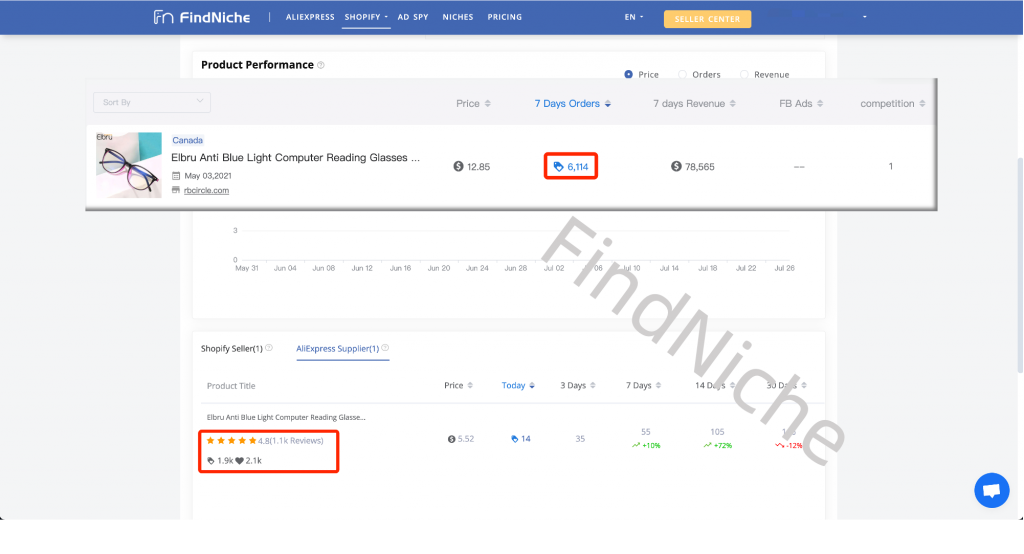Click the +72% 14 Days trend
This screenshot has height=554, width=1024.
pos(718,446)
